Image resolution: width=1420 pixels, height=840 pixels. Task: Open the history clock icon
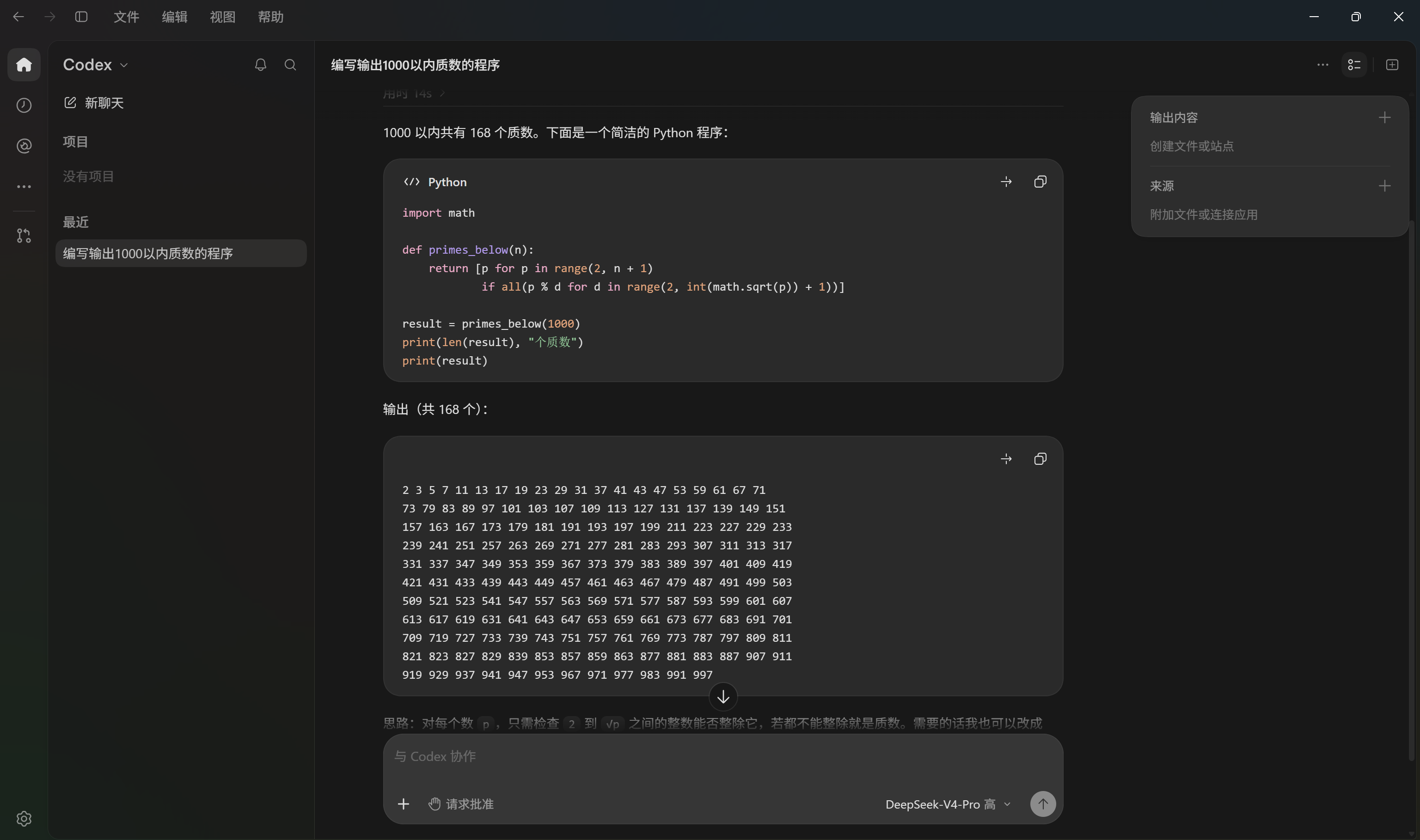[24, 105]
